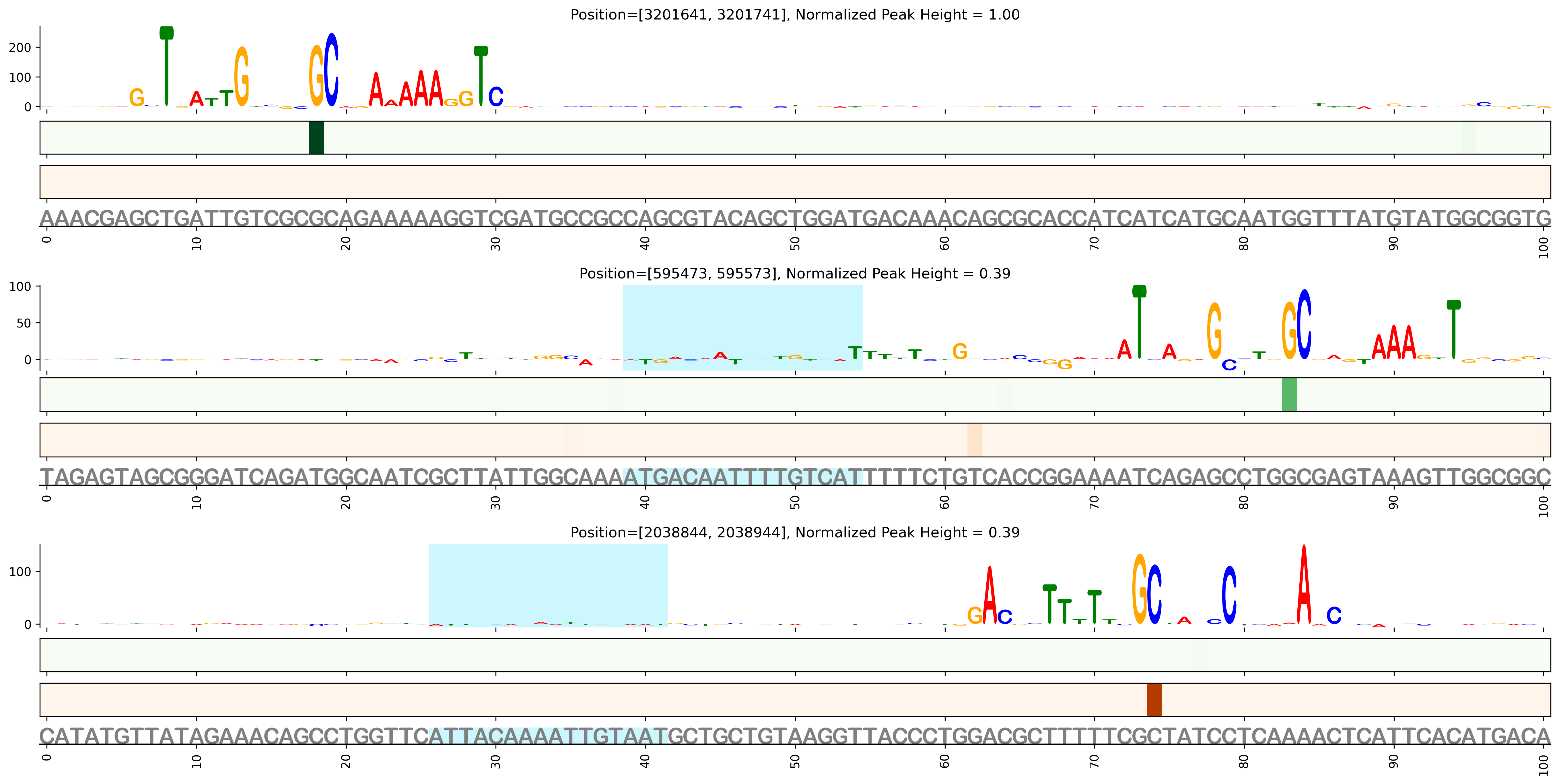Click the start 'TAGAGTAGC' of the middle sequence
Viewport: 1559px width, 784px height.
pyautogui.click(x=107, y=477)
